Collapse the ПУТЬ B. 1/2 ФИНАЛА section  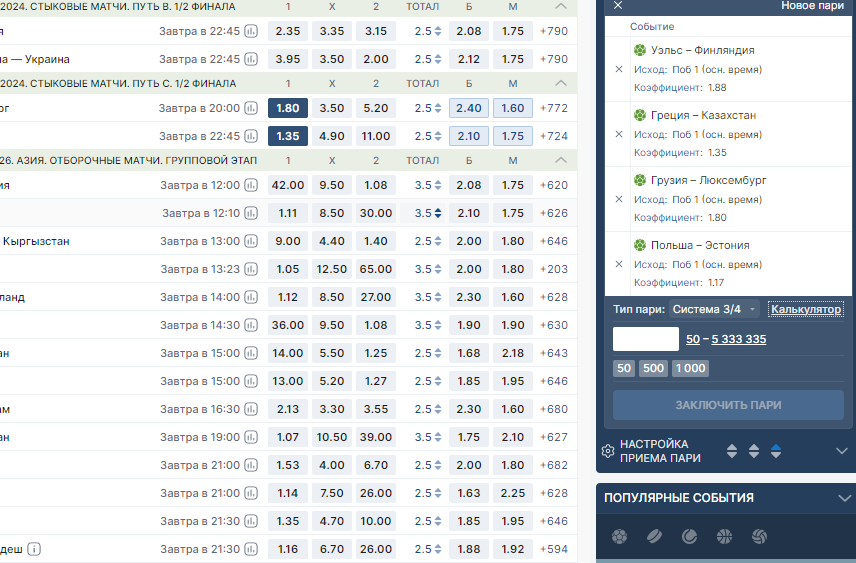tap(561, 7)
